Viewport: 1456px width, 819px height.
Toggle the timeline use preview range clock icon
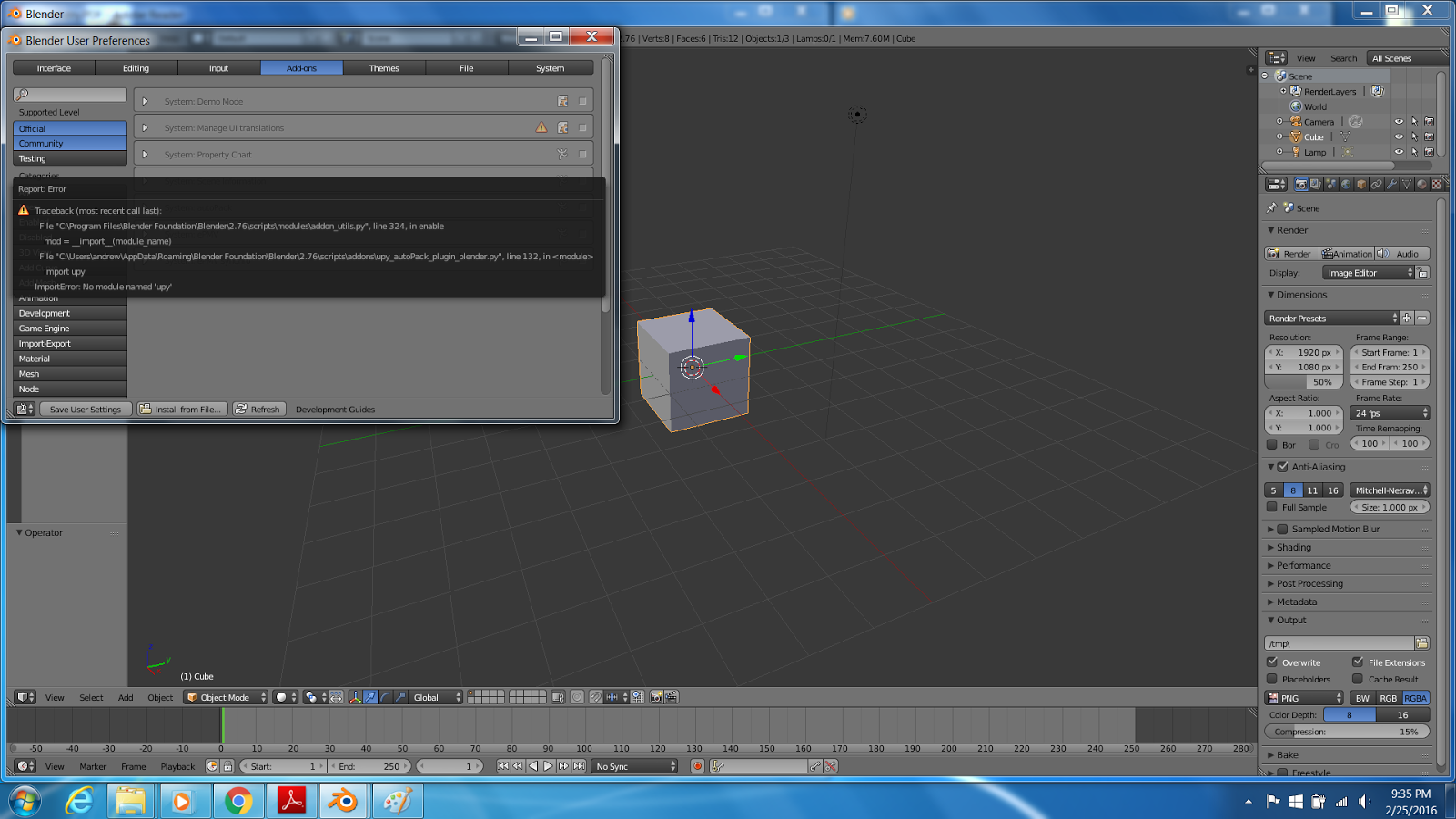click(x=212, y=766)
